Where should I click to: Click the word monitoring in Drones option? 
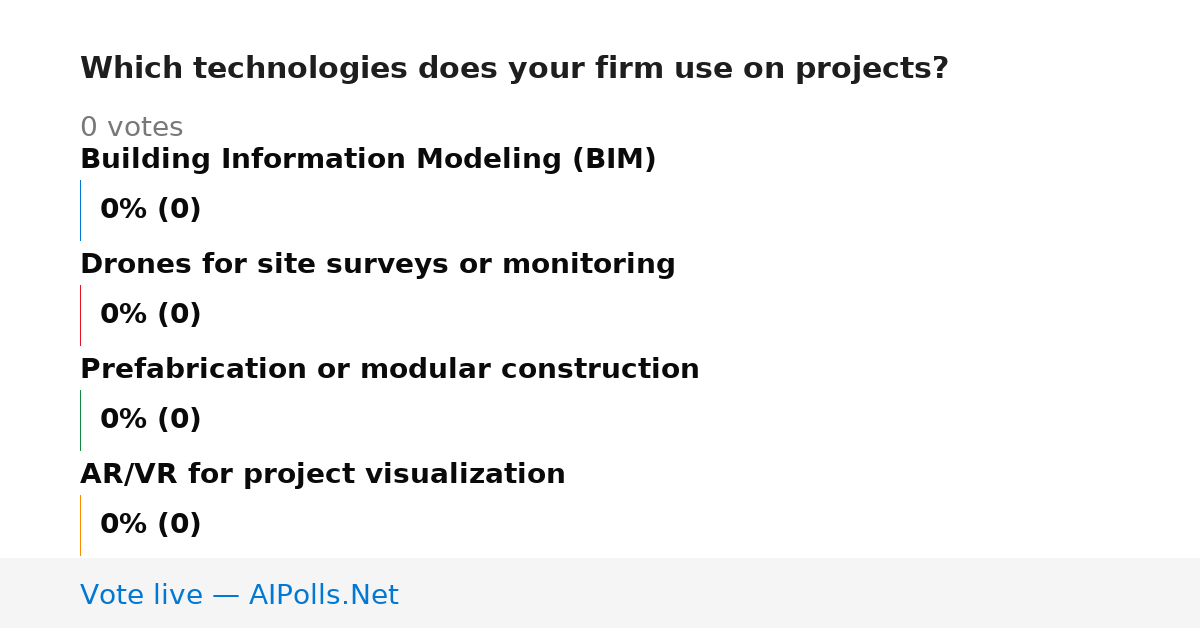click(x=589, y=266)
